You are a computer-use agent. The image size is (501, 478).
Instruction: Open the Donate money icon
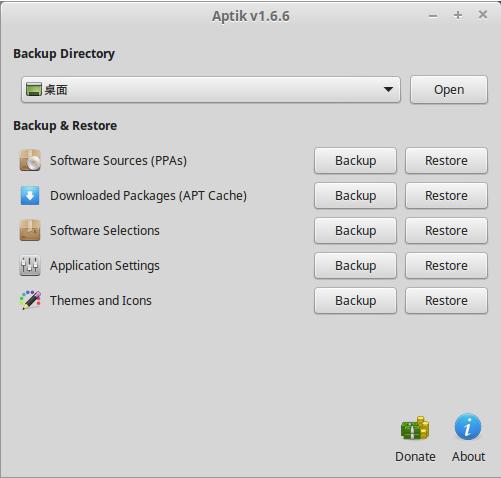415,428
